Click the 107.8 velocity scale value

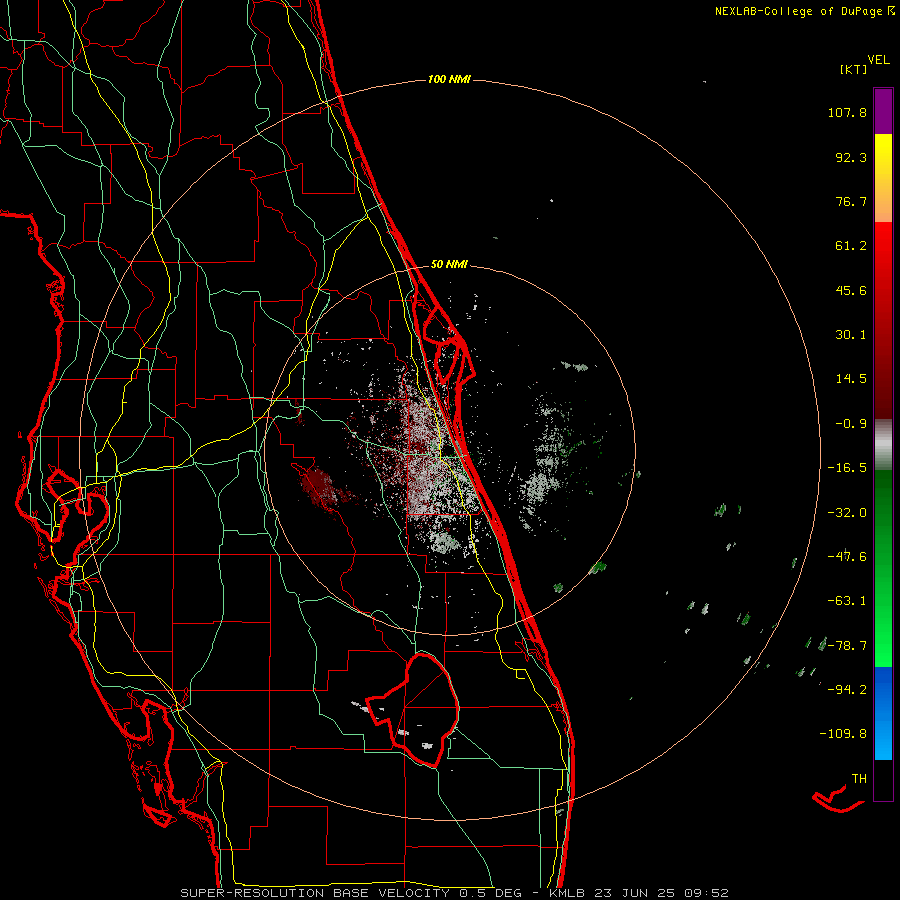847,112
